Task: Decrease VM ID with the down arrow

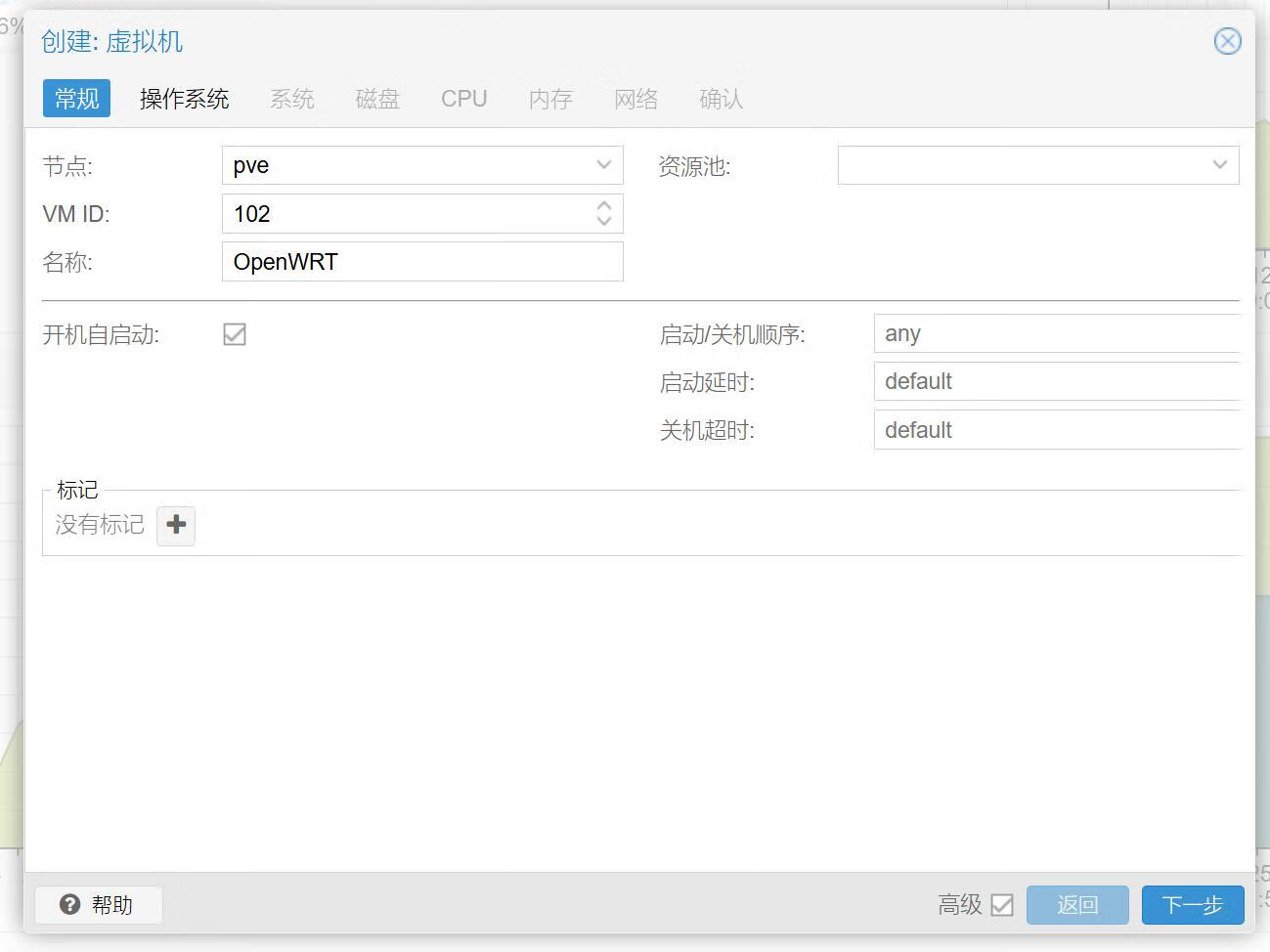Action: 604,222
